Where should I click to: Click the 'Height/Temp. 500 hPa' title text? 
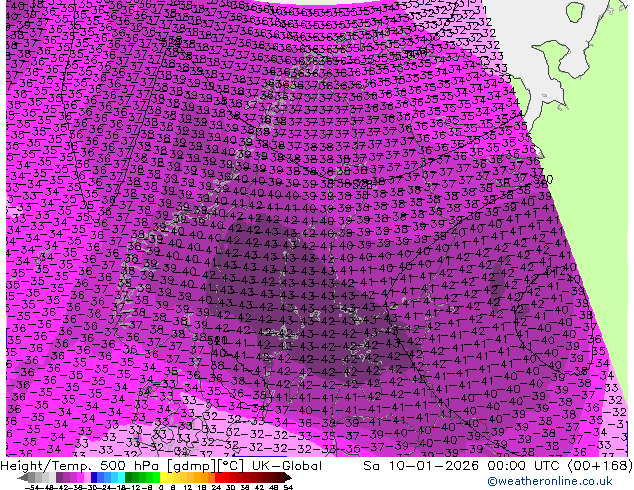(80, 466)
